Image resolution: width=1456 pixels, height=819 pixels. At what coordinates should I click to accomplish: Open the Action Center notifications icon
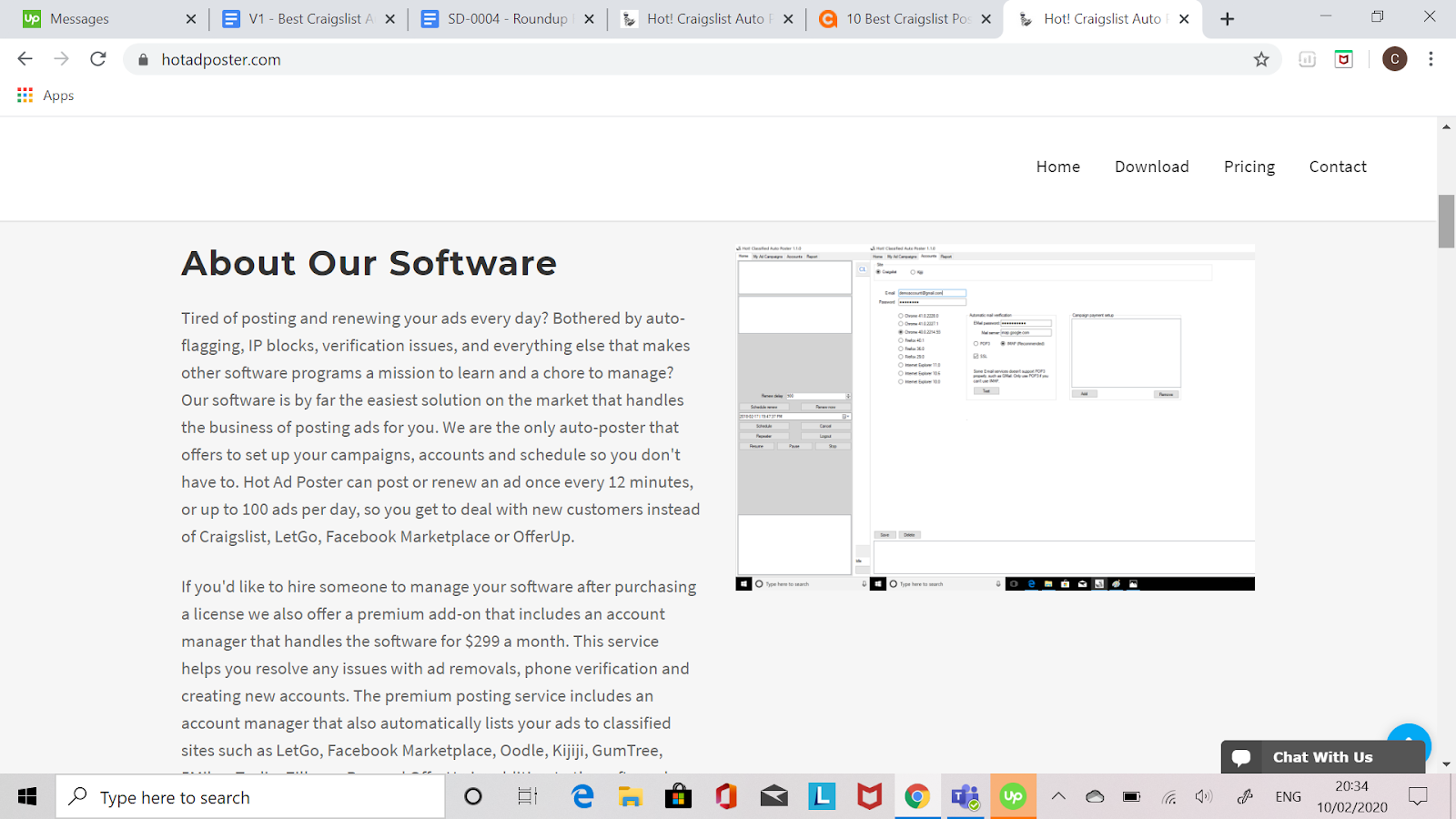click(x=1418, y=796)
